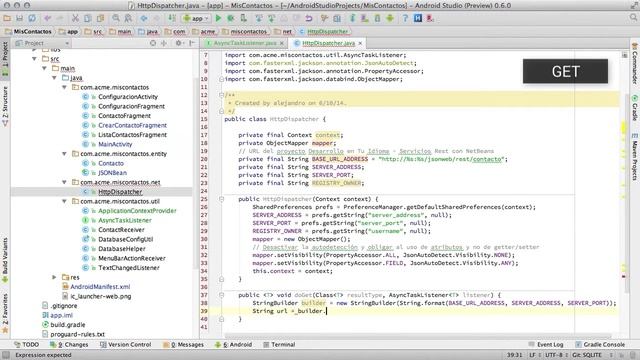Click MisContactos breadcrumb
The image size is (640, 360).
[x=28, y=31]
